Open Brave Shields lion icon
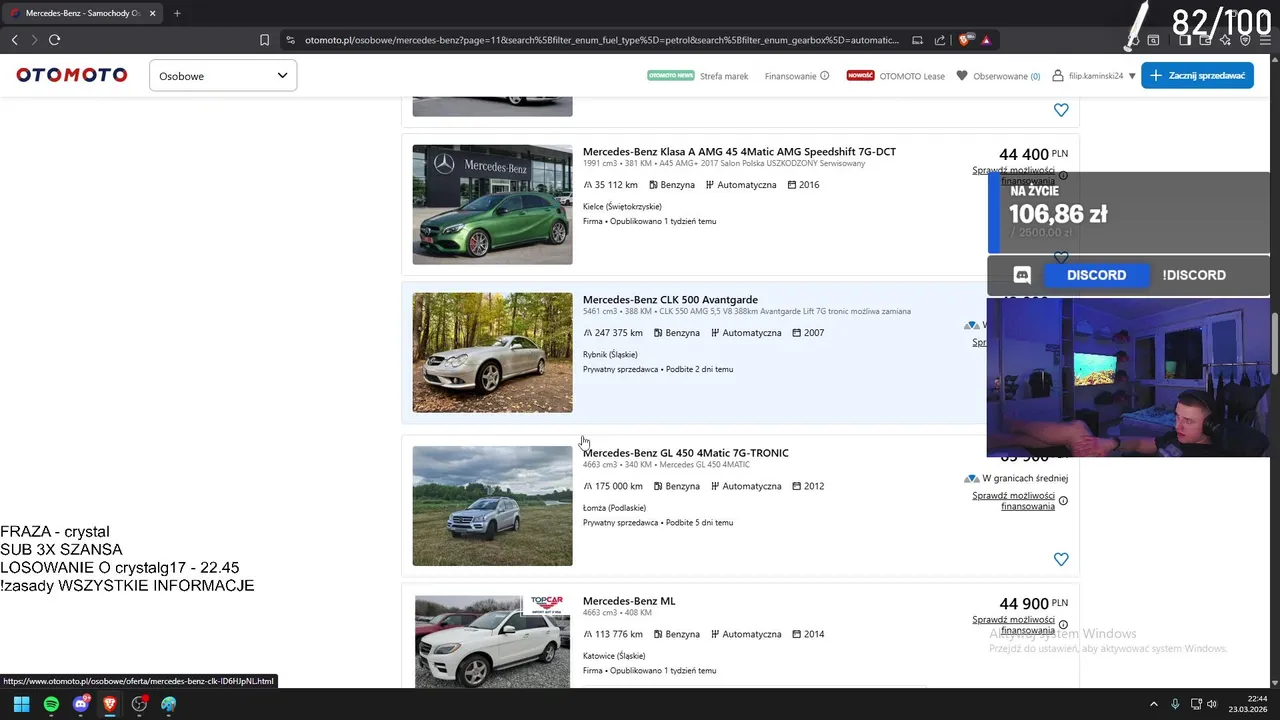Viewport: 1280px width, 720px height. [964, 40]
